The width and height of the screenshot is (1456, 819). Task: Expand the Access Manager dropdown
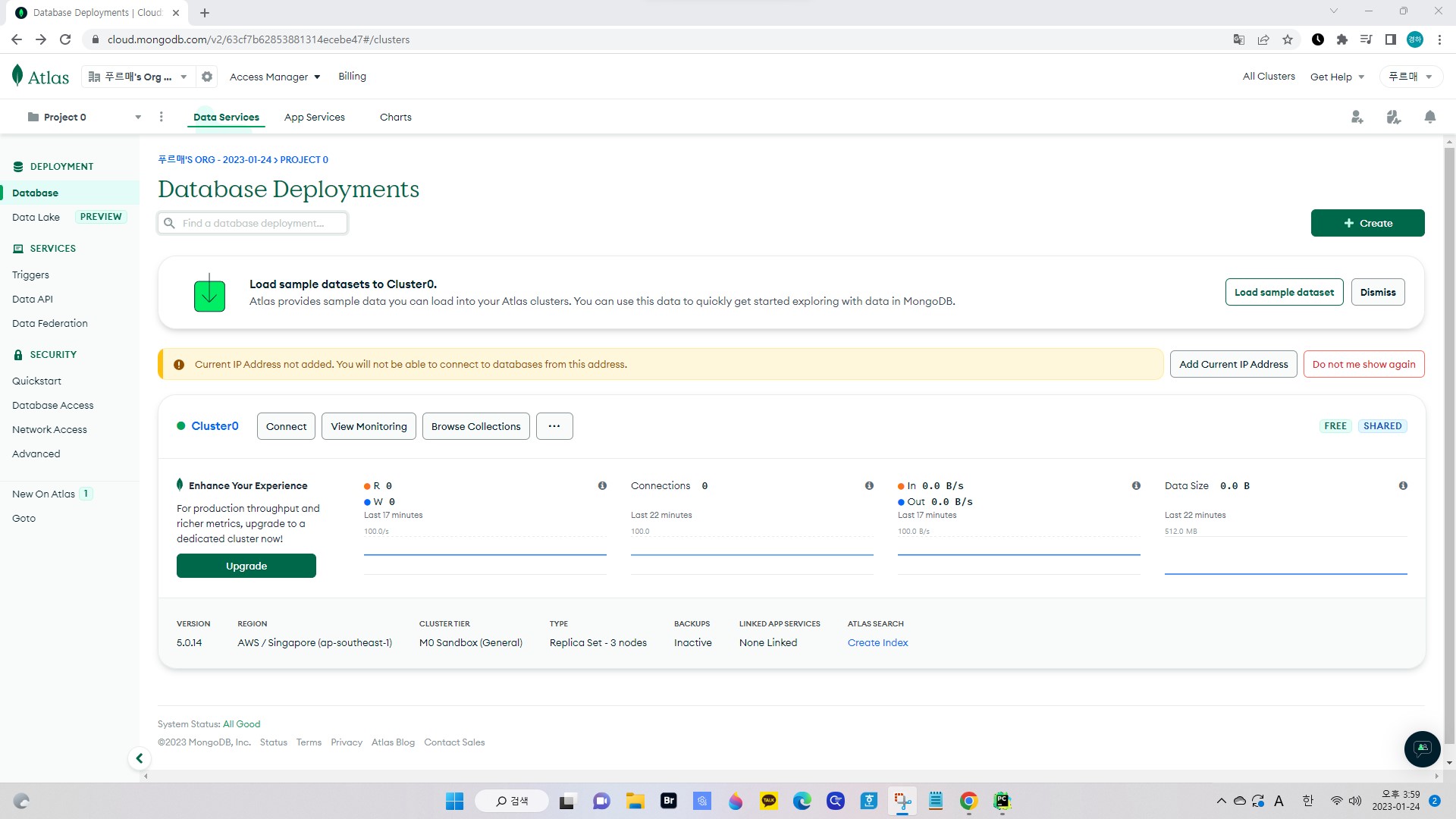(x=275, y=77)
